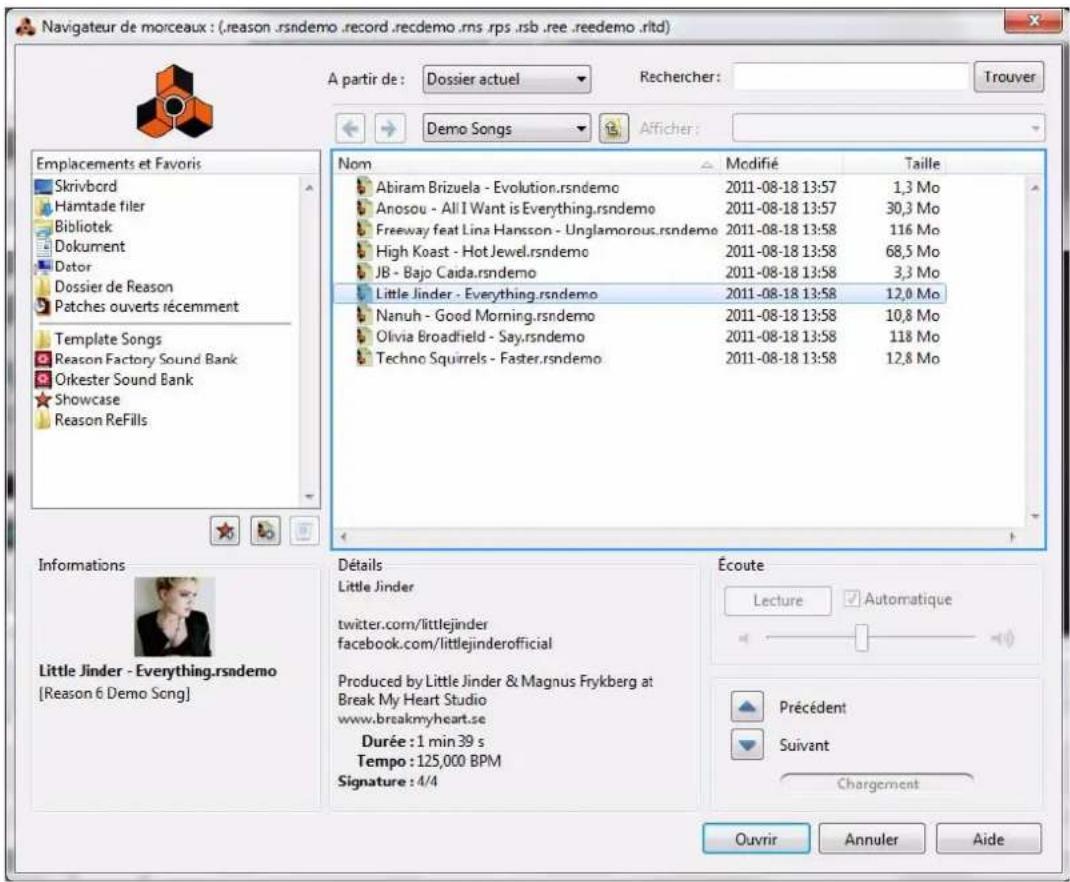This screenshot has height=882, width=1070.
Task: Click file icon of Abiram Brizuela - Evolution
Action: 364,187
